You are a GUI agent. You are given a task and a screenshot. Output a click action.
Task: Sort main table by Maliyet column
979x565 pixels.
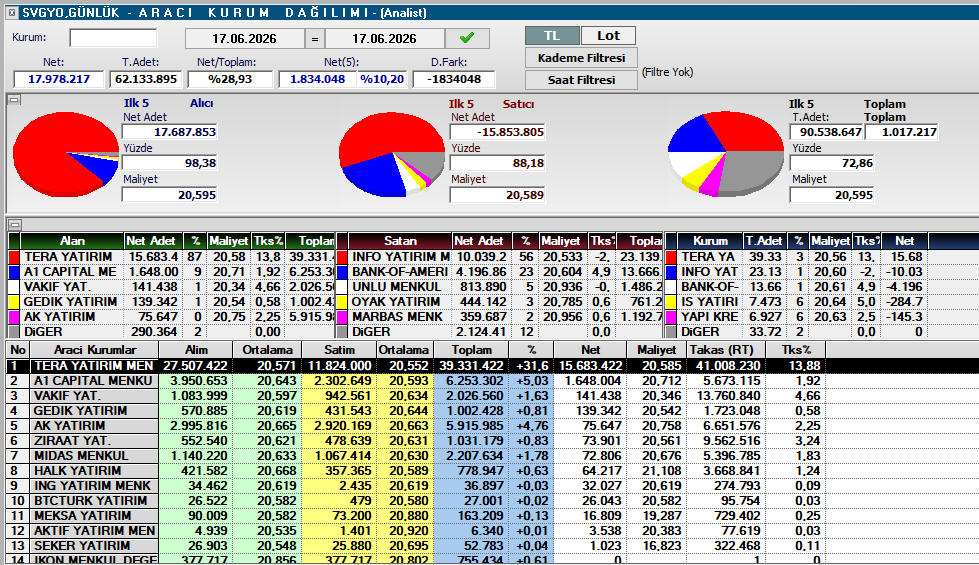tap(657, 350)
